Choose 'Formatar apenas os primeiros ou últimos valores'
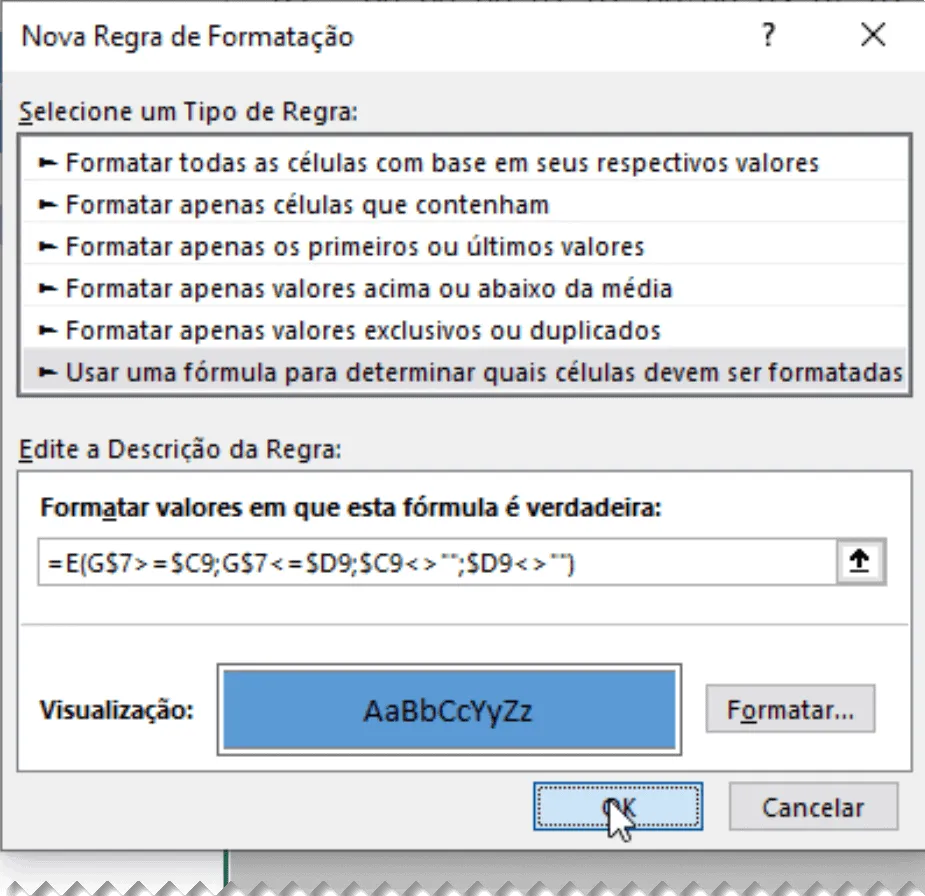The image size is (925, 896). (464, 246)
